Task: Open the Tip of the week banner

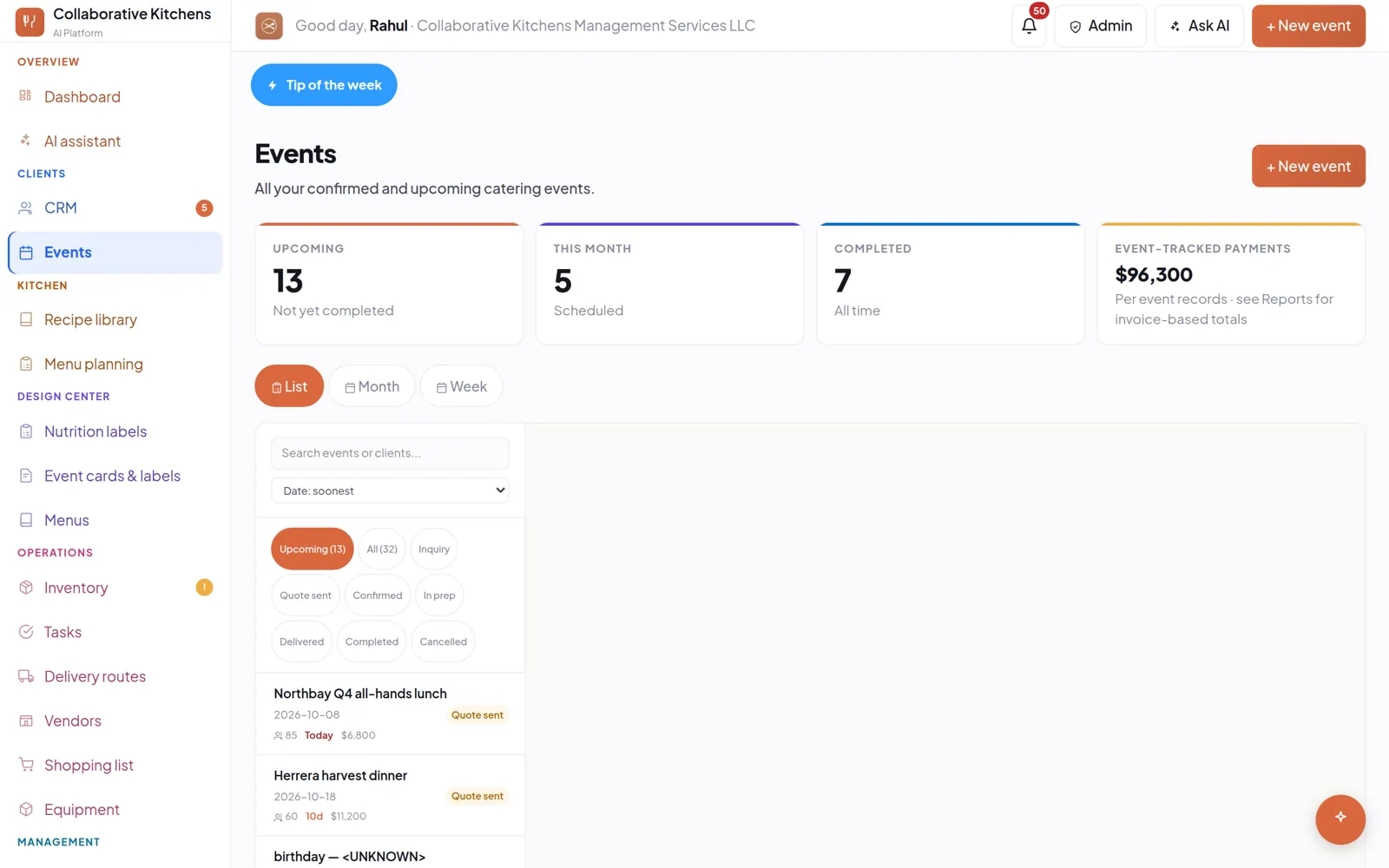Action: click(324, 85)
